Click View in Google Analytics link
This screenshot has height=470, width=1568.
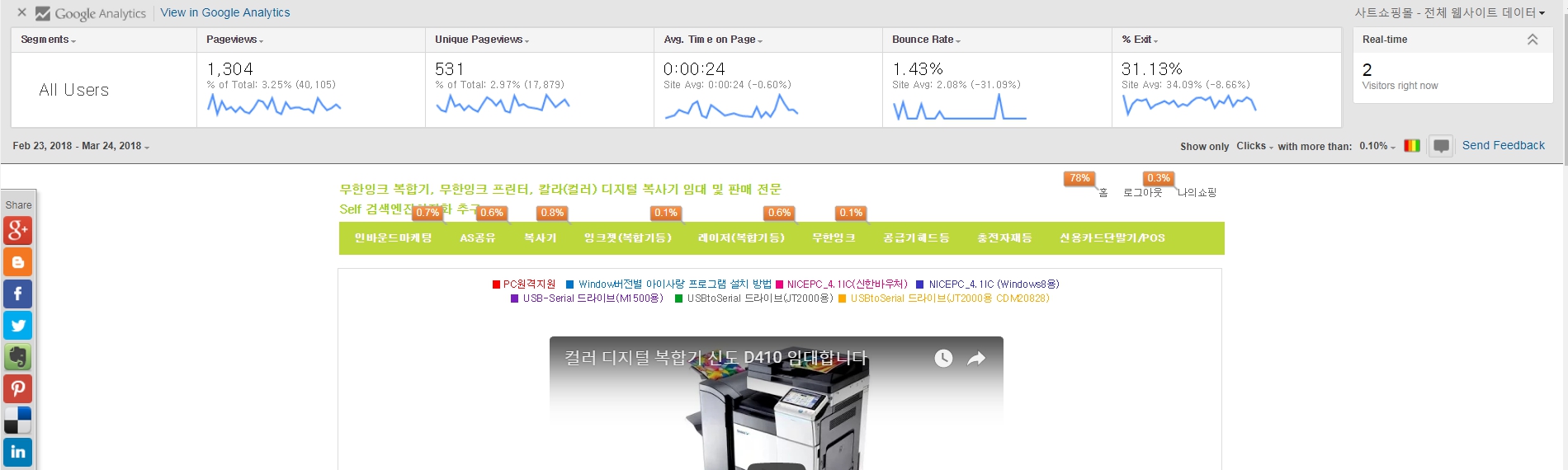click(x=225, y=12)
